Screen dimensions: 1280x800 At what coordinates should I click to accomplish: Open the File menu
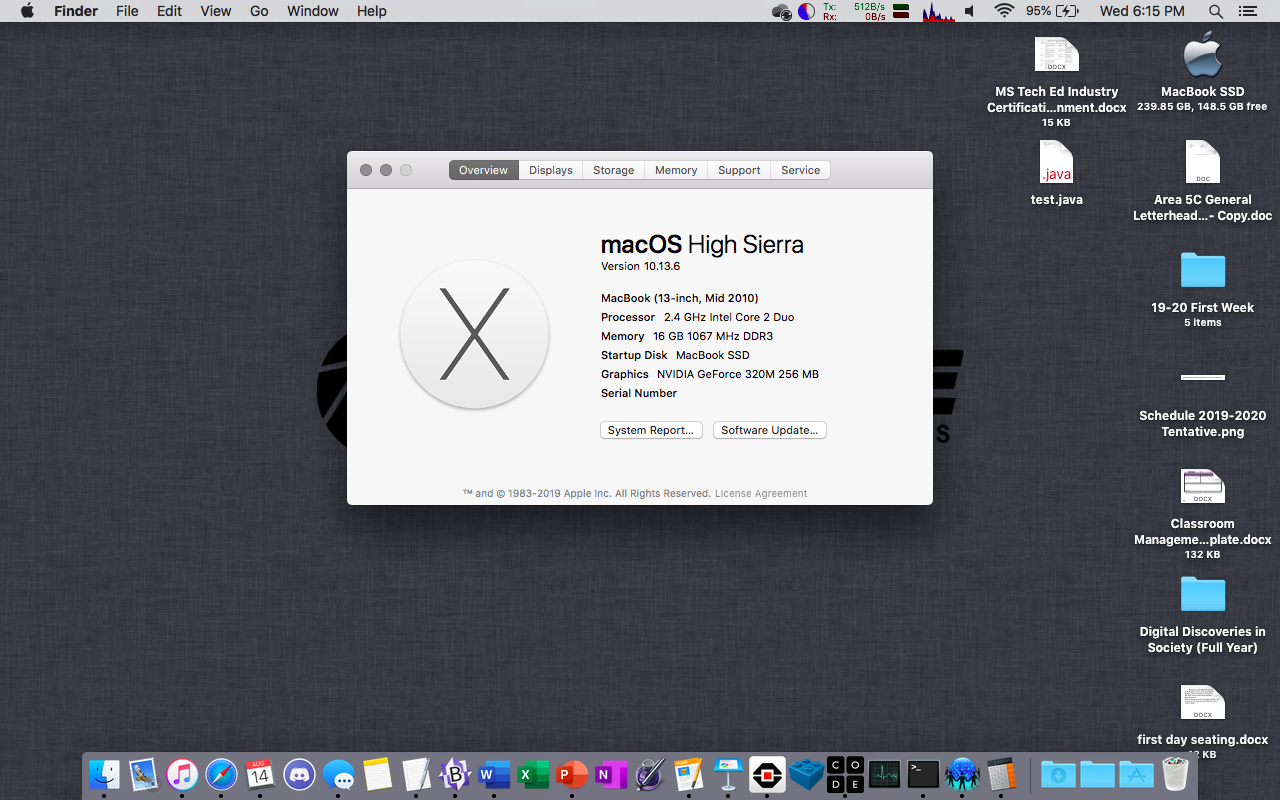[x=127, y=11]
